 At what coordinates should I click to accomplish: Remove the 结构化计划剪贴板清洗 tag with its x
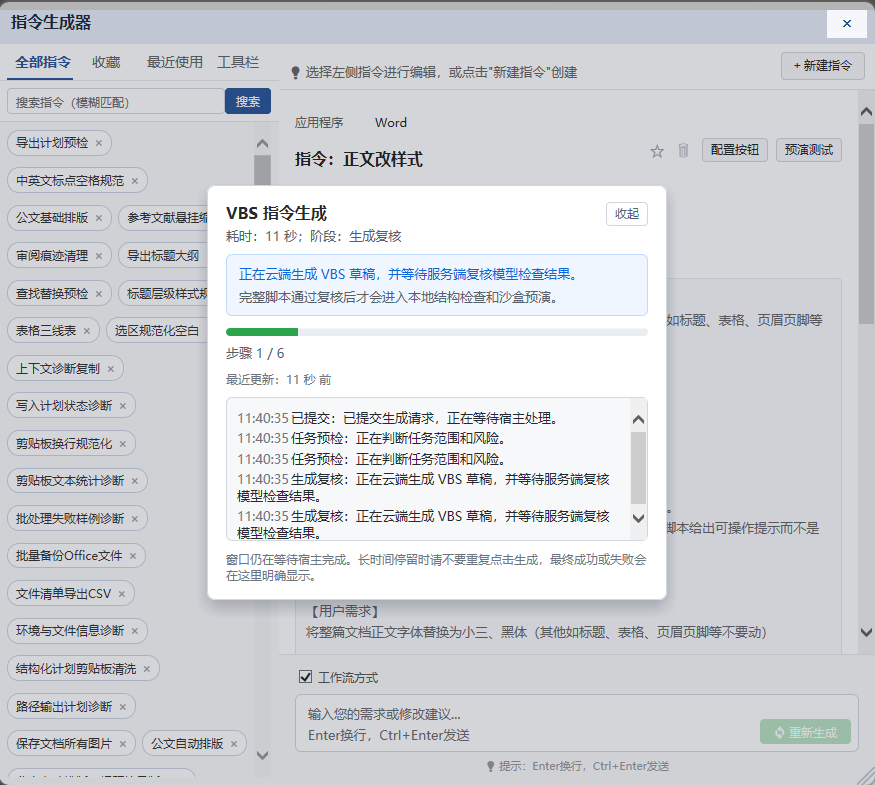(x=147, y=669)
